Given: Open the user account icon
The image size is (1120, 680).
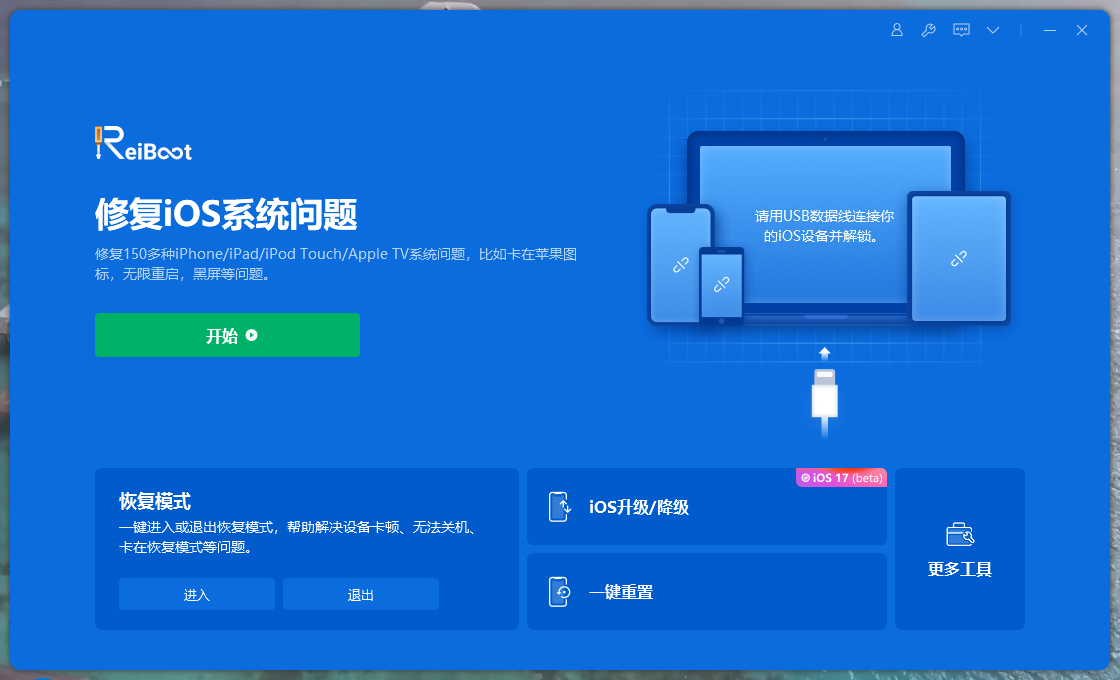Looking at the screenshot, I should pyautogui.click(x=896, y=30).
